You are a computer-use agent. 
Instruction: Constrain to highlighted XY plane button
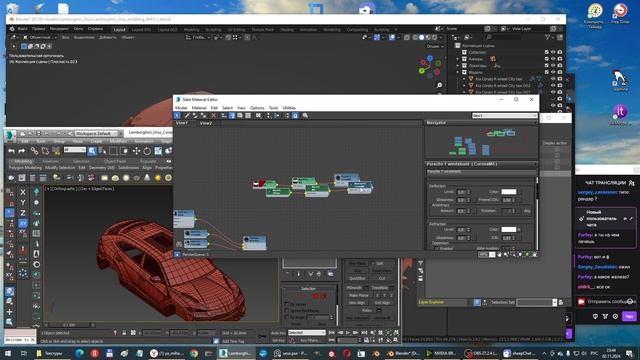pos(23,223)
